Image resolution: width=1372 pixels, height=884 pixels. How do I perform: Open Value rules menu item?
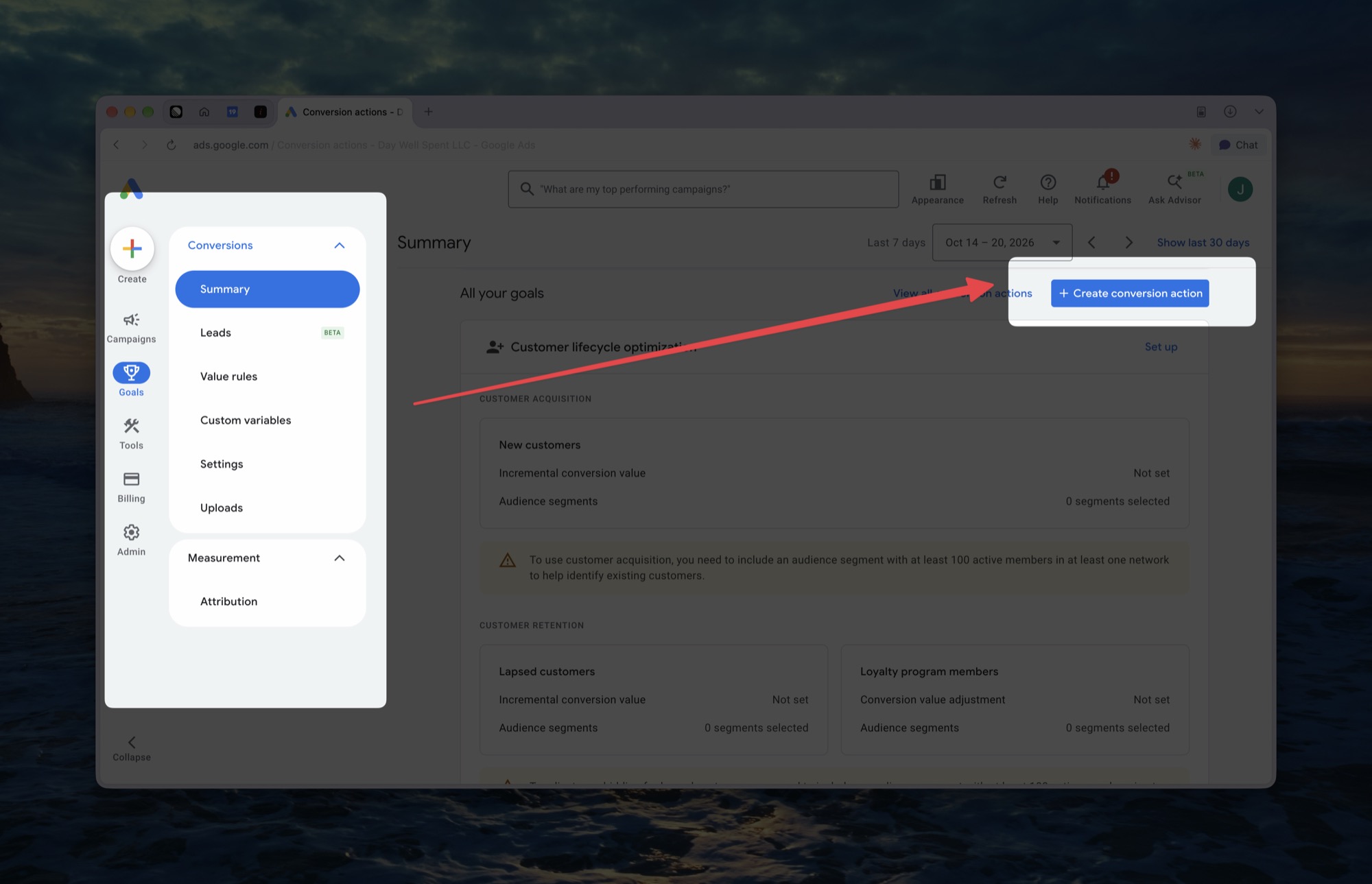click(268, 377)
